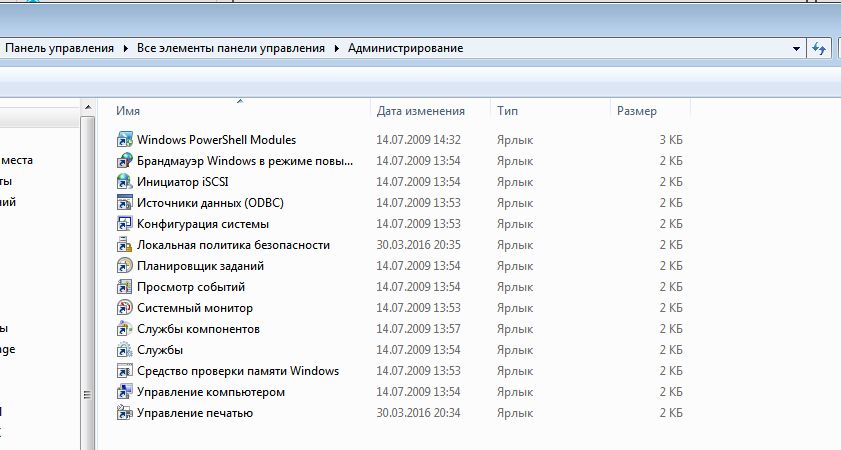
Task: Click 2 КБ size of Планировщик заданий
Action: (671, 266)
